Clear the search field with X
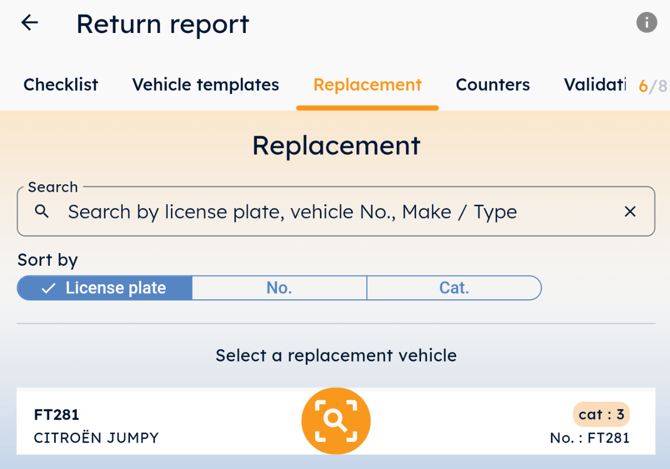This screenshot has width=670, height=469. (630, 211)
